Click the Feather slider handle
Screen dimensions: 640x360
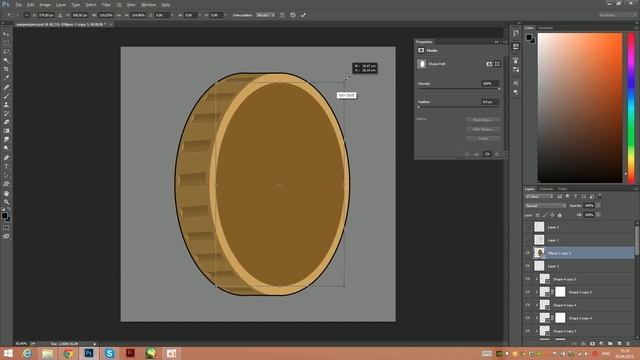point(418,107)
